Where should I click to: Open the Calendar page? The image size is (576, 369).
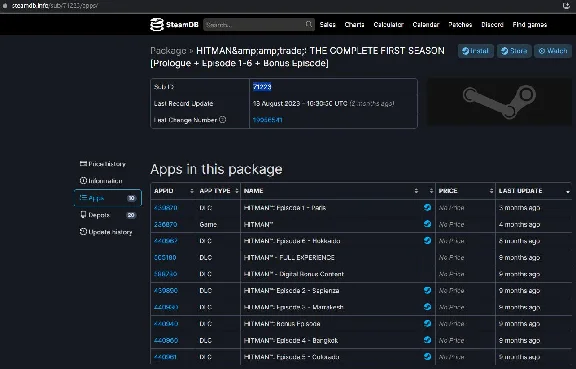point(426,25)
